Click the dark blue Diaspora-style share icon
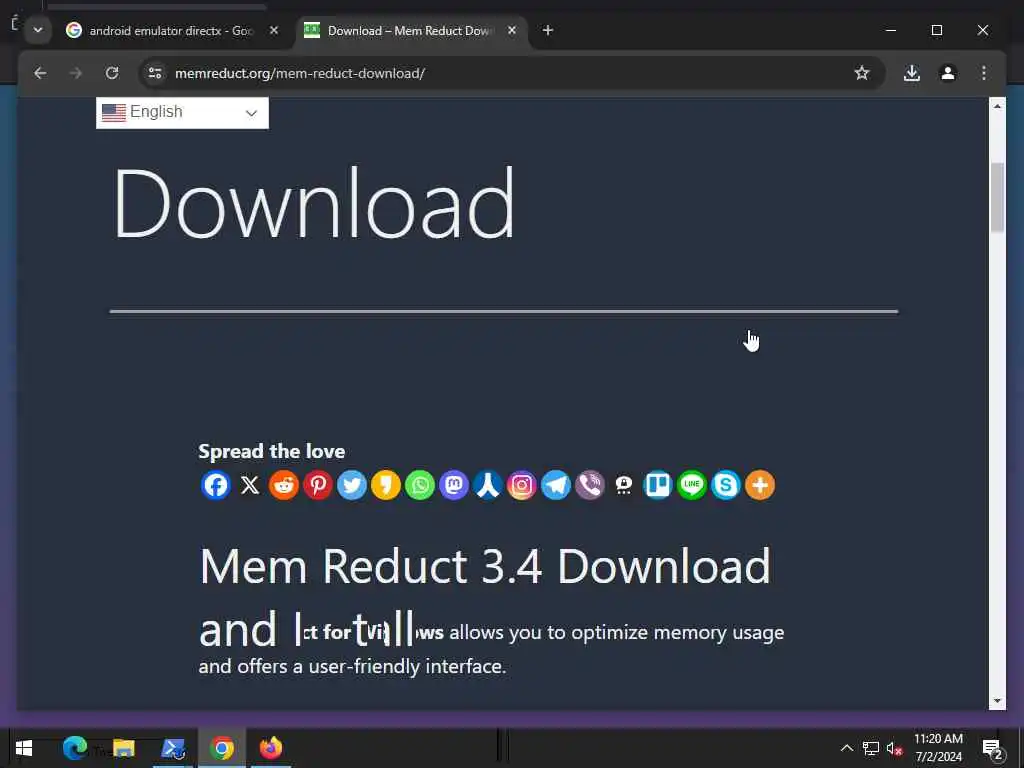The image size is (1024, 768). (x=487, y=485)
